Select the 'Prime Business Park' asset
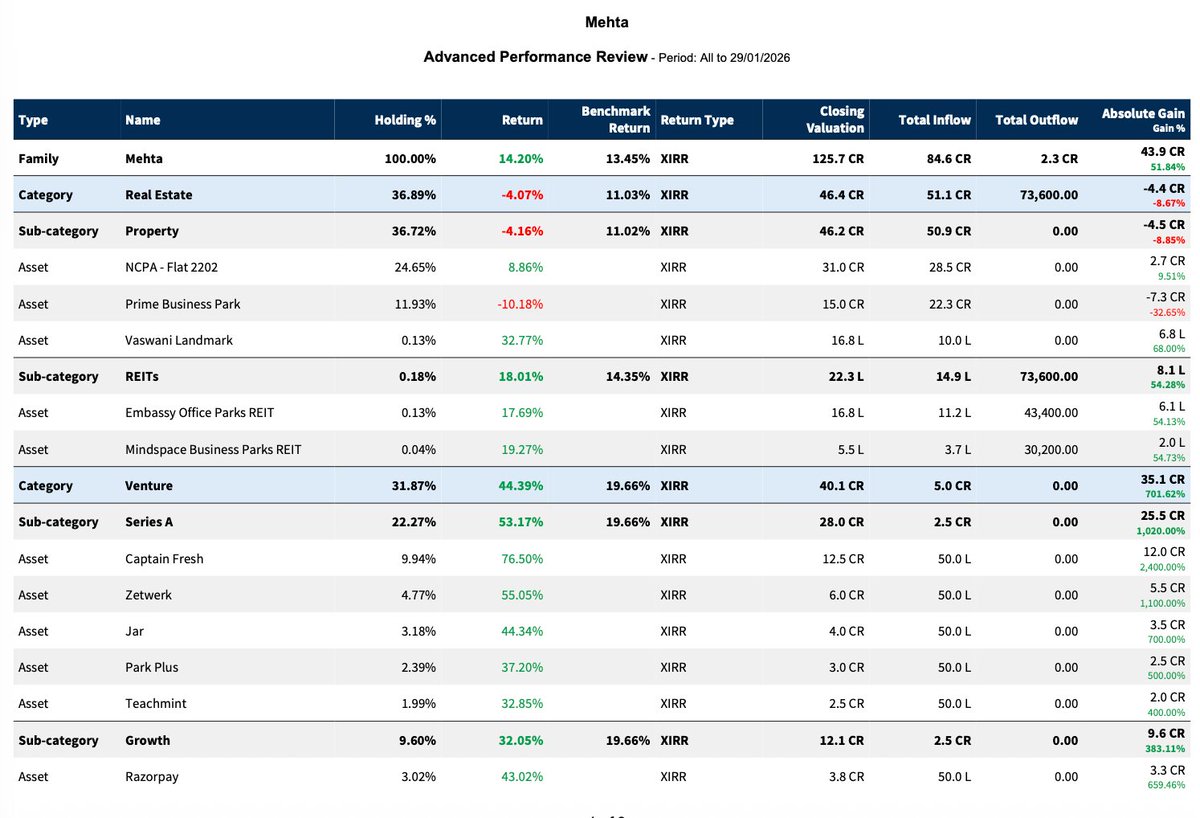The width and height of the screenshot is (1200, 818). point(183,304)
